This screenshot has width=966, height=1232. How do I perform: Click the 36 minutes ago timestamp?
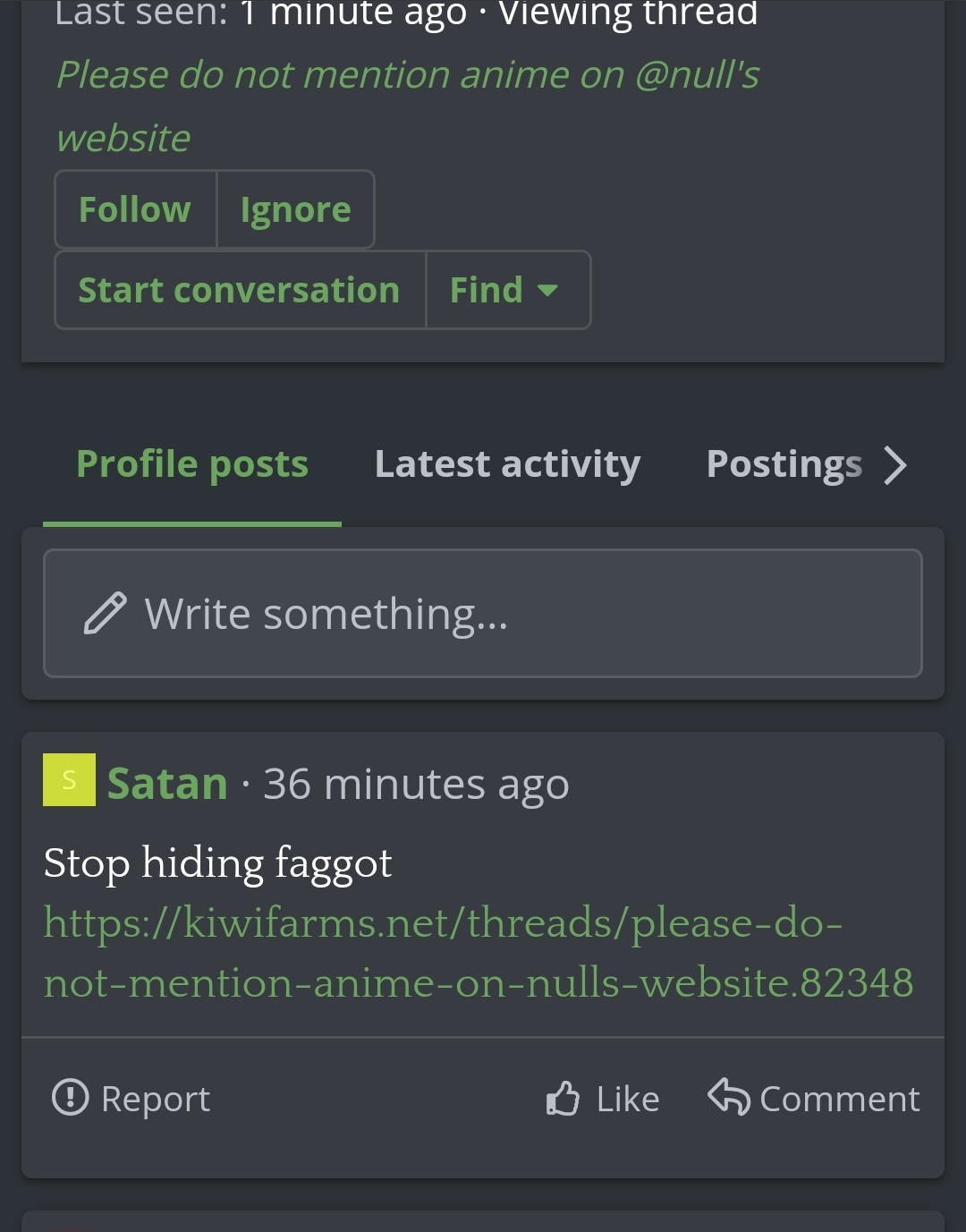click(416, 785)
